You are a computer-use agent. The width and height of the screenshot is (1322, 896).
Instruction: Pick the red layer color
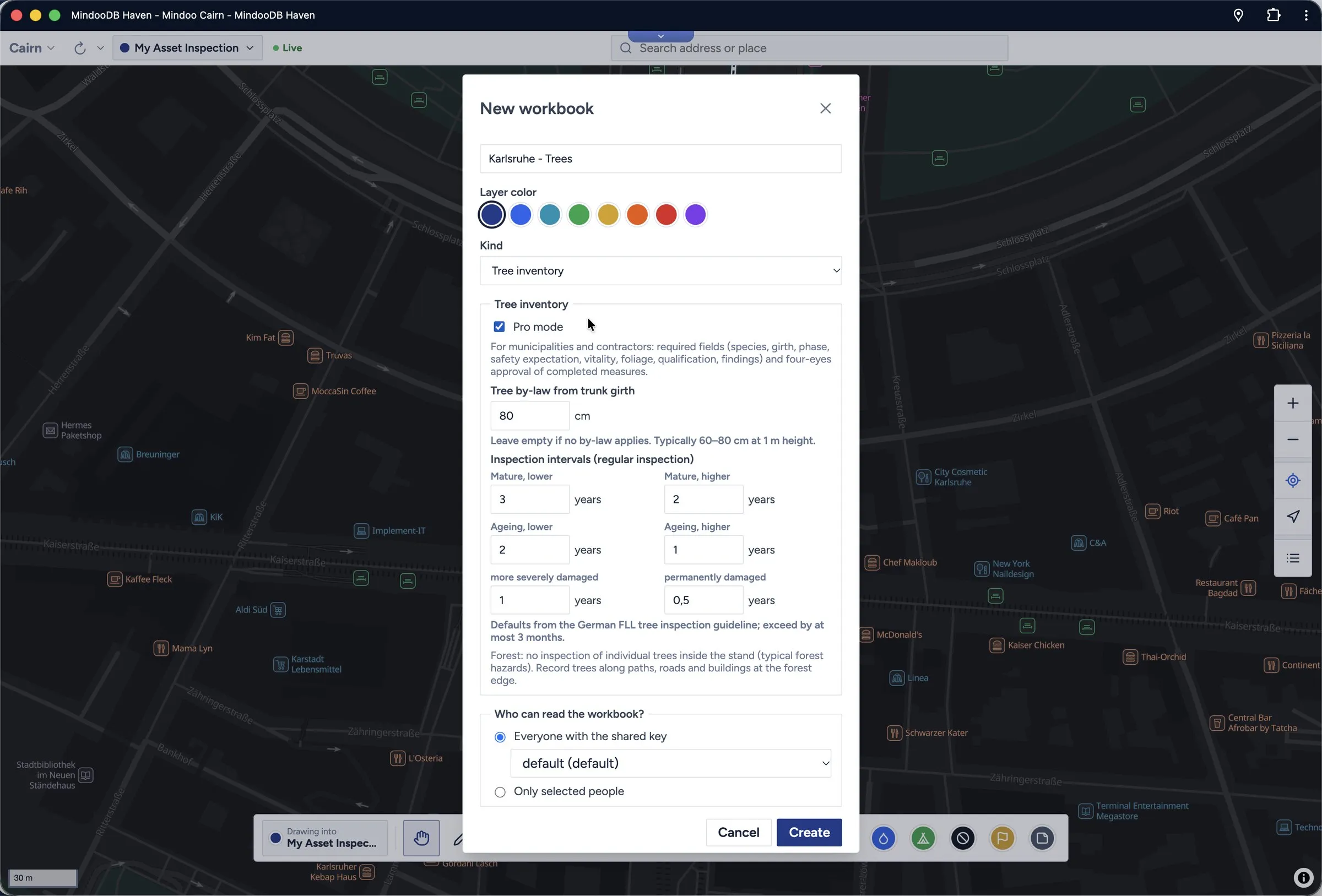coord(666,215)
